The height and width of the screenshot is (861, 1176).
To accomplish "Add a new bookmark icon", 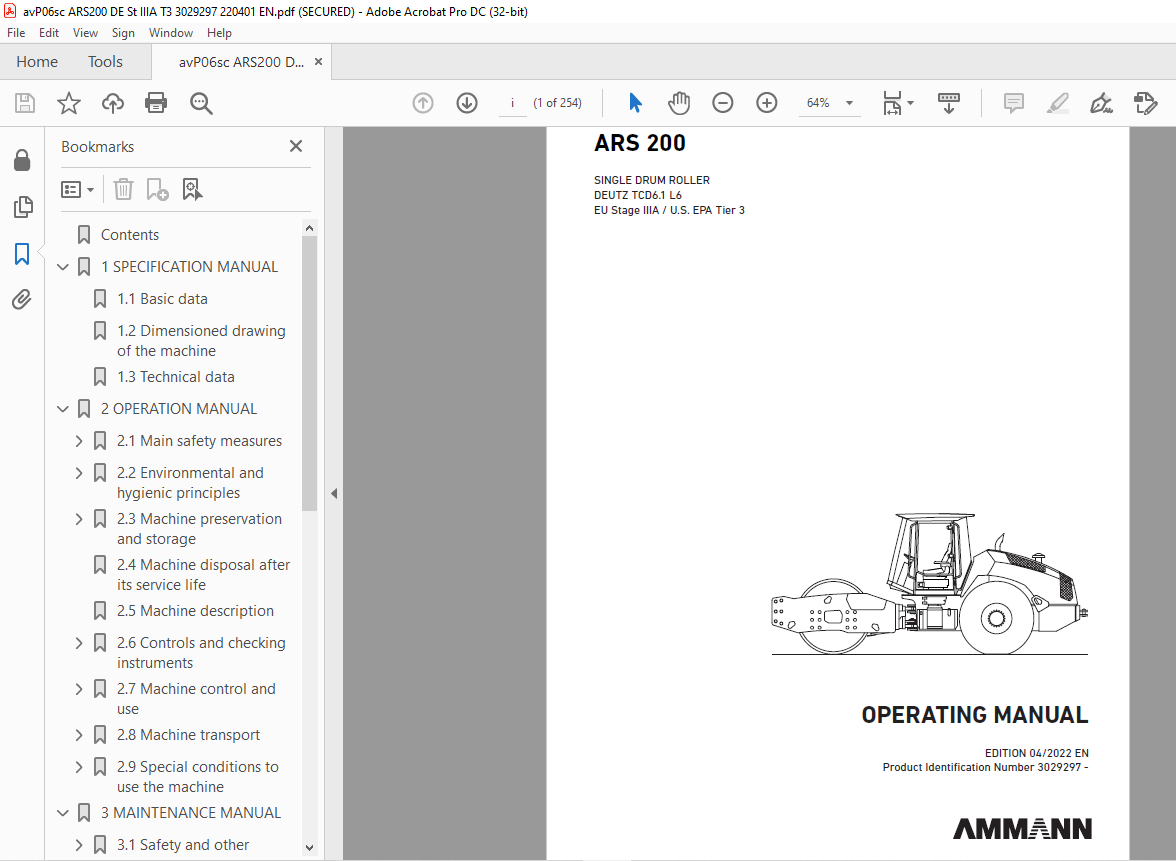I will pos(157,189).
